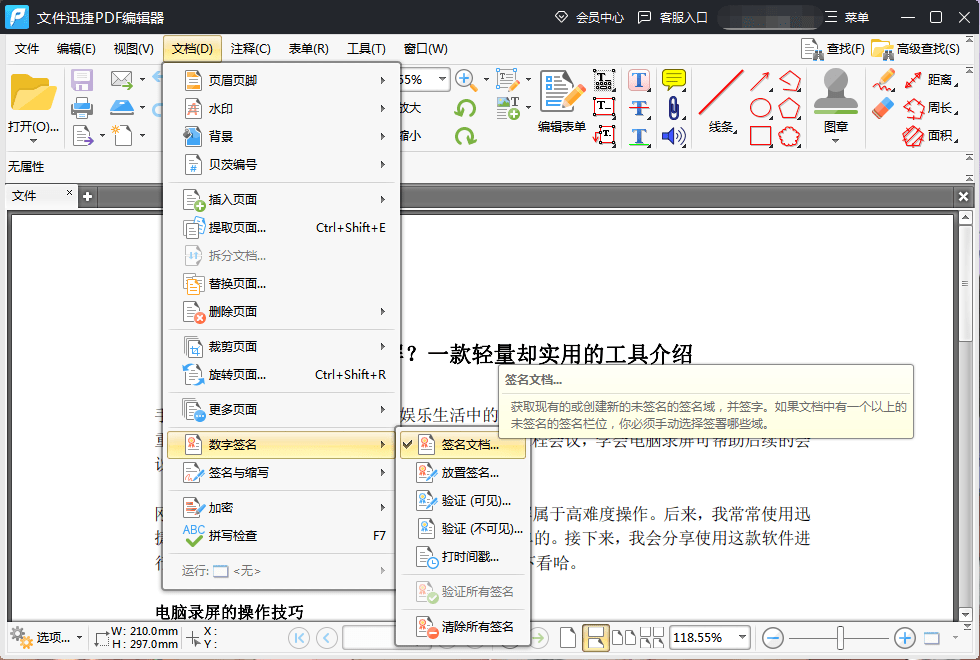
Task: Choose 放置签名... submenu item
Action: [462, 472]
